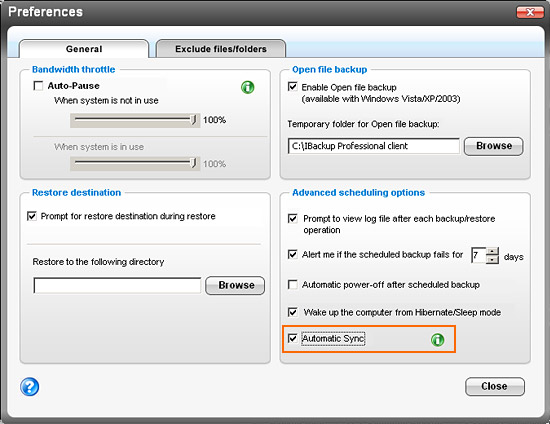The height and width of the screenshot is (424, 550).
Task: Uncheck the Automatic Sync checkbox
Action: tap(293, 338)
